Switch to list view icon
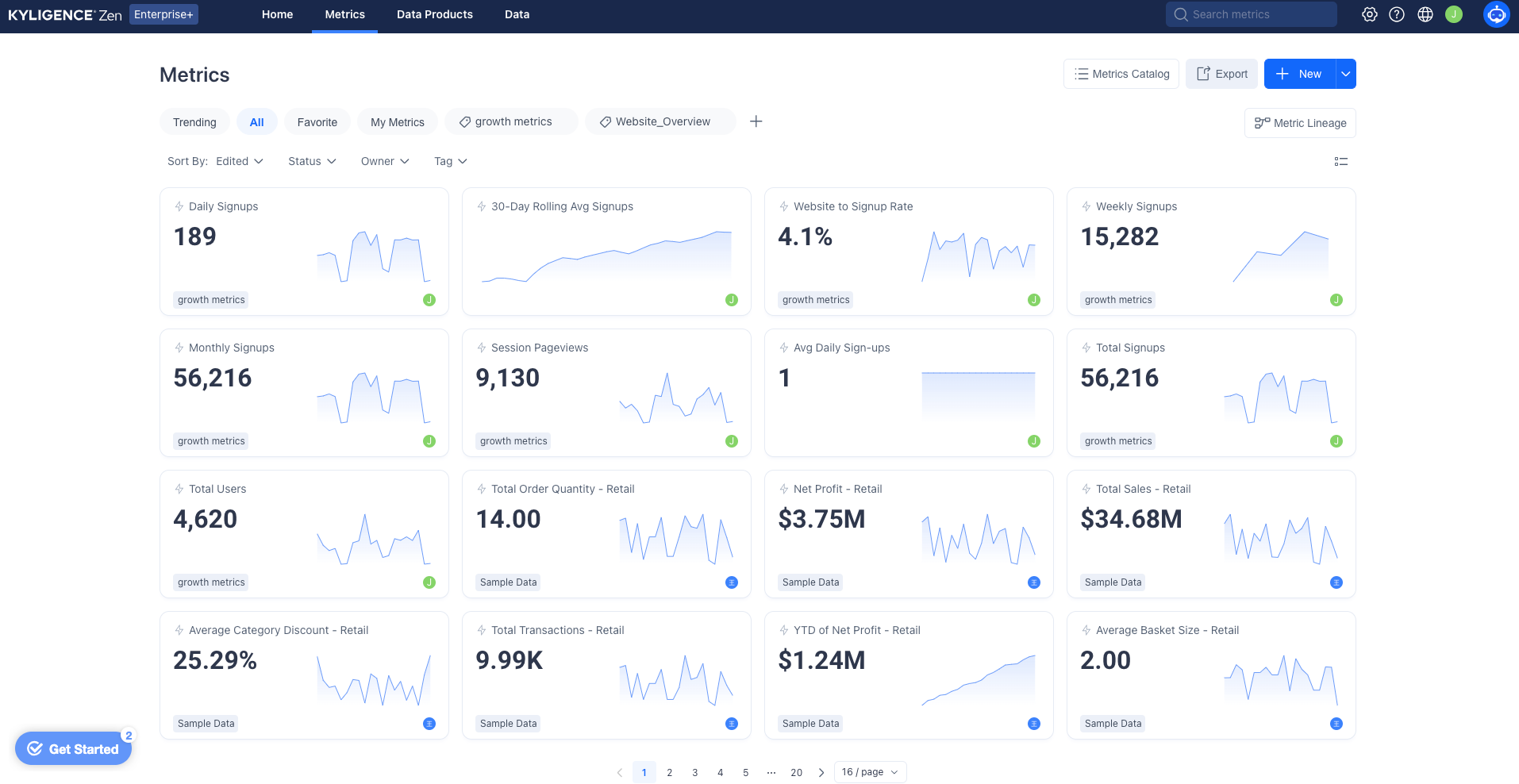Screen dimensions: 1519x784 (1341, 162)
